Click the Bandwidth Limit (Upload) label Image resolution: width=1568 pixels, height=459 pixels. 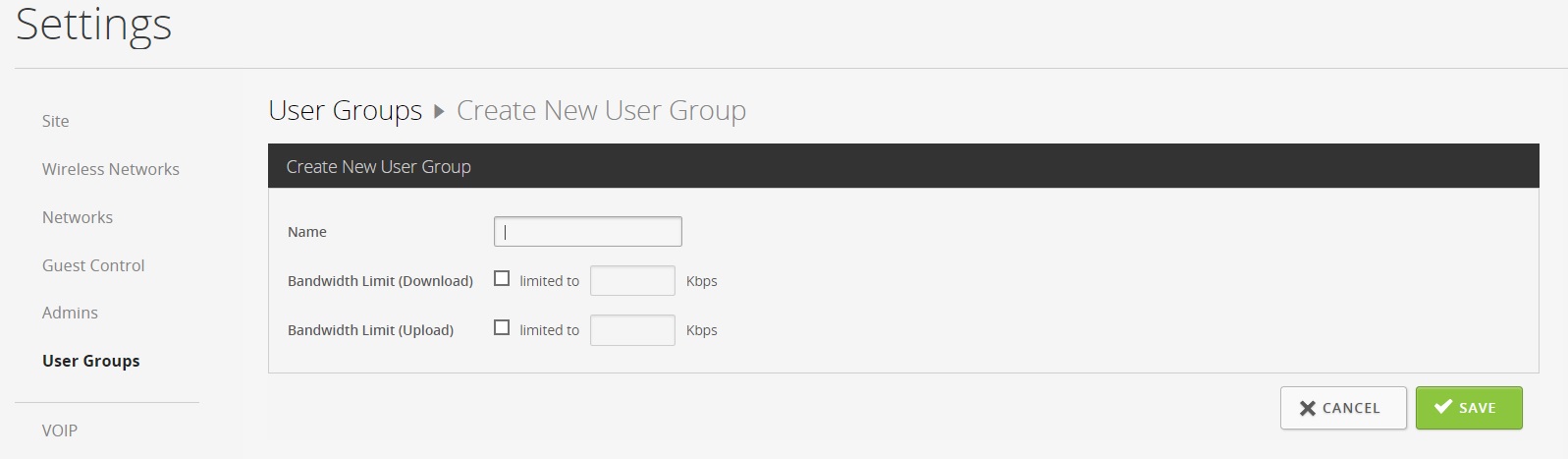coord(370,330)
